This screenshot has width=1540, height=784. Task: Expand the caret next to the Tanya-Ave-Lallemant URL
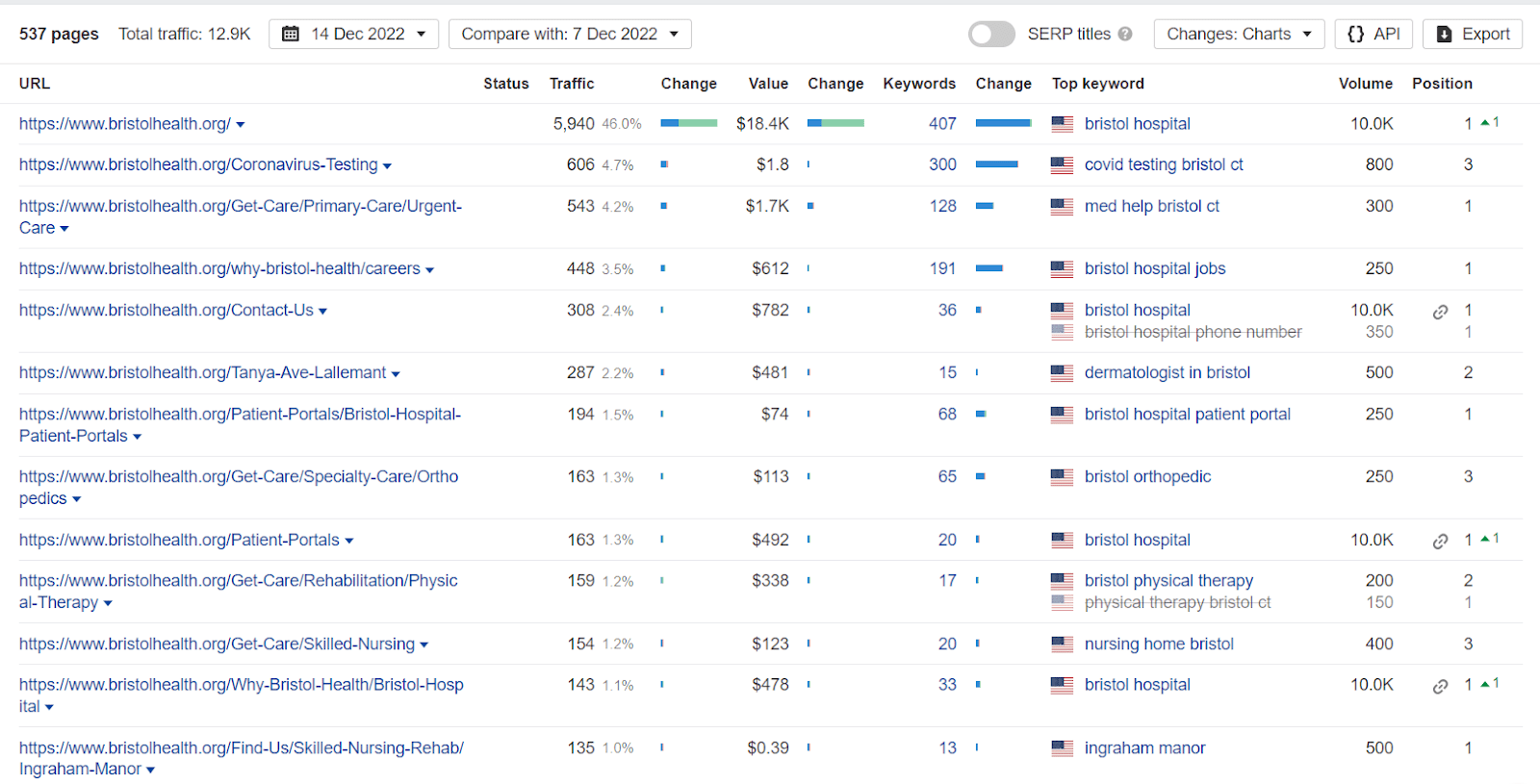coord(396,374)
